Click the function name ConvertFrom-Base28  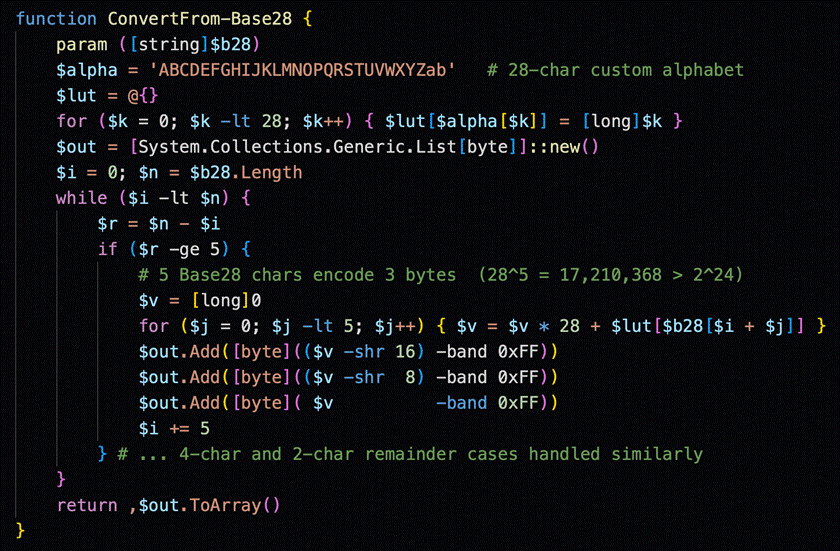[x=200, y=19]
